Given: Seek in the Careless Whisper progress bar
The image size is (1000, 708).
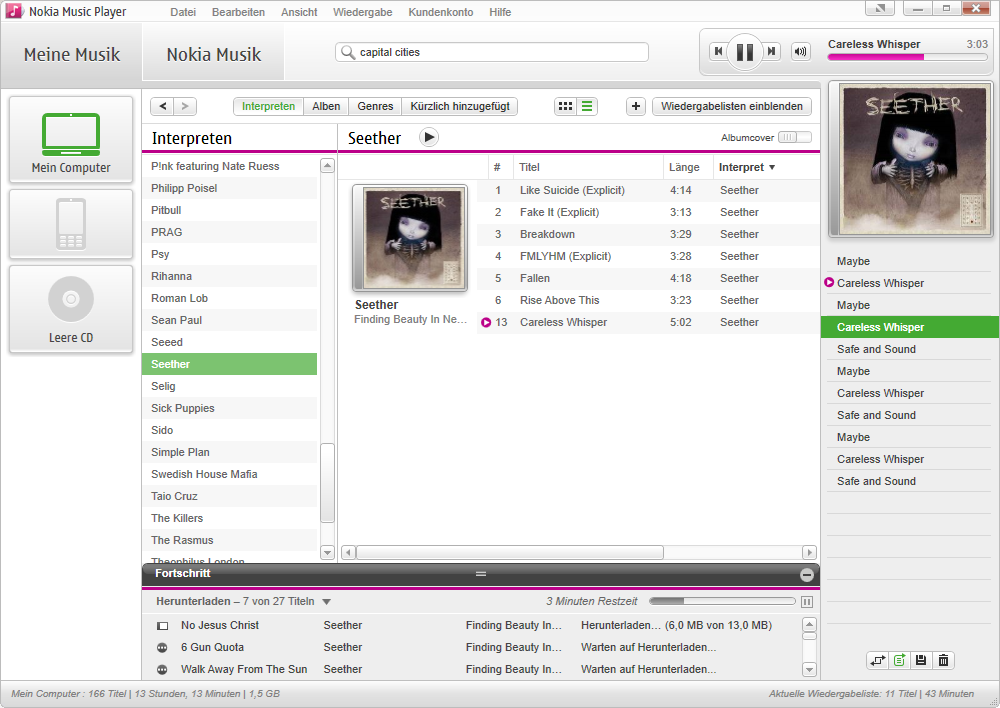Looking at the screenshot, I should [x=908, y=57].
